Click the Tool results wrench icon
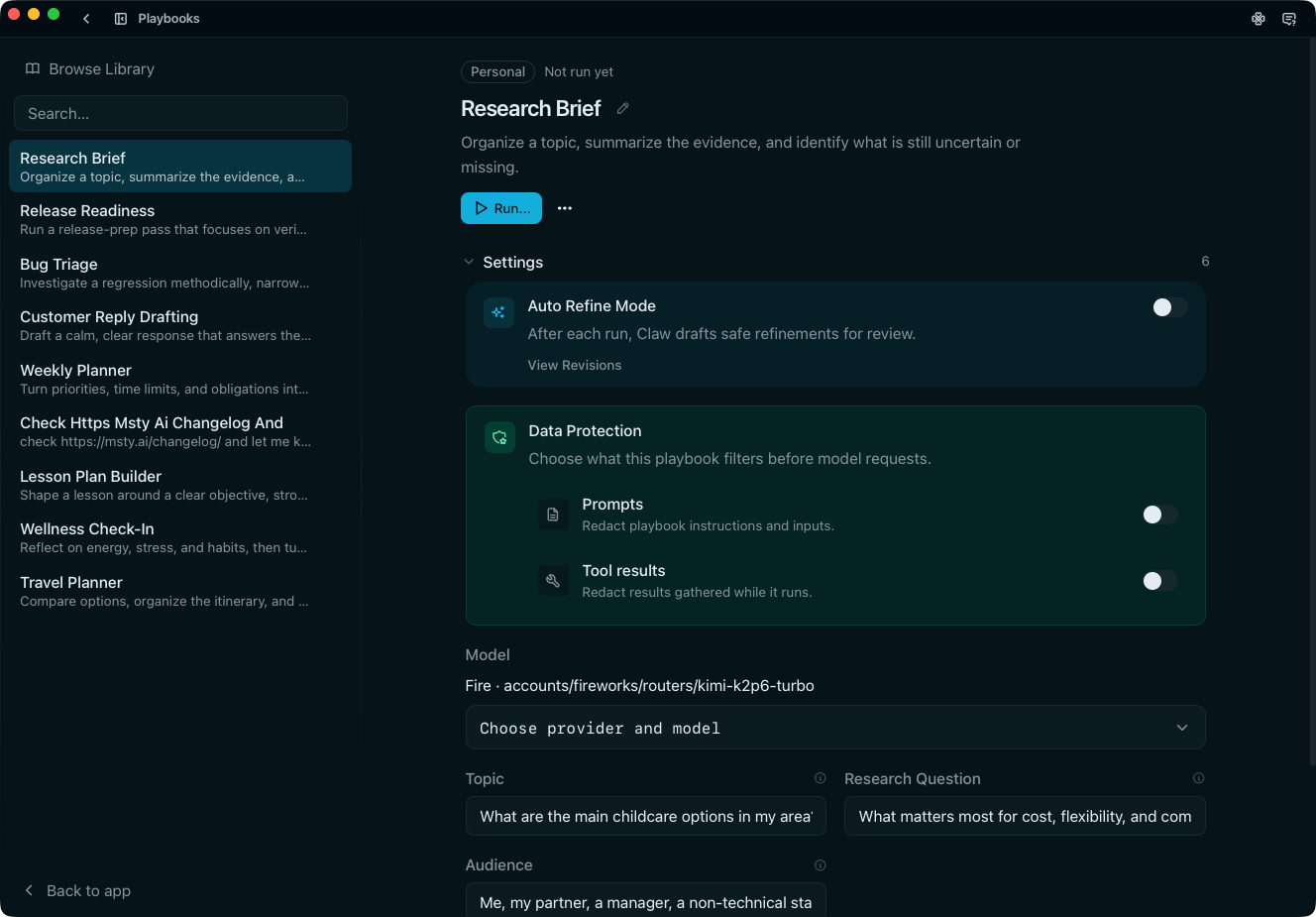Image resolution: width=1316 pixels, height=917 pixels. (x=553, y=581)
